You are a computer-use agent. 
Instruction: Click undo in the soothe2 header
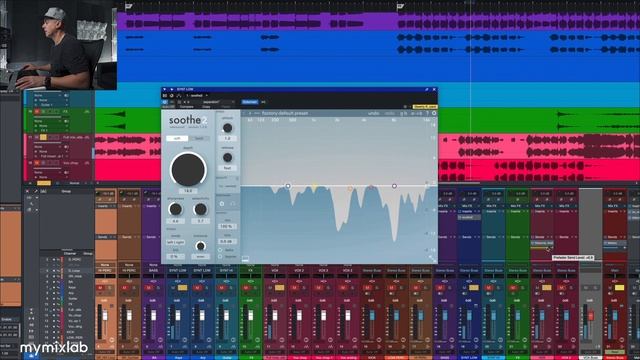pos(373,113)
